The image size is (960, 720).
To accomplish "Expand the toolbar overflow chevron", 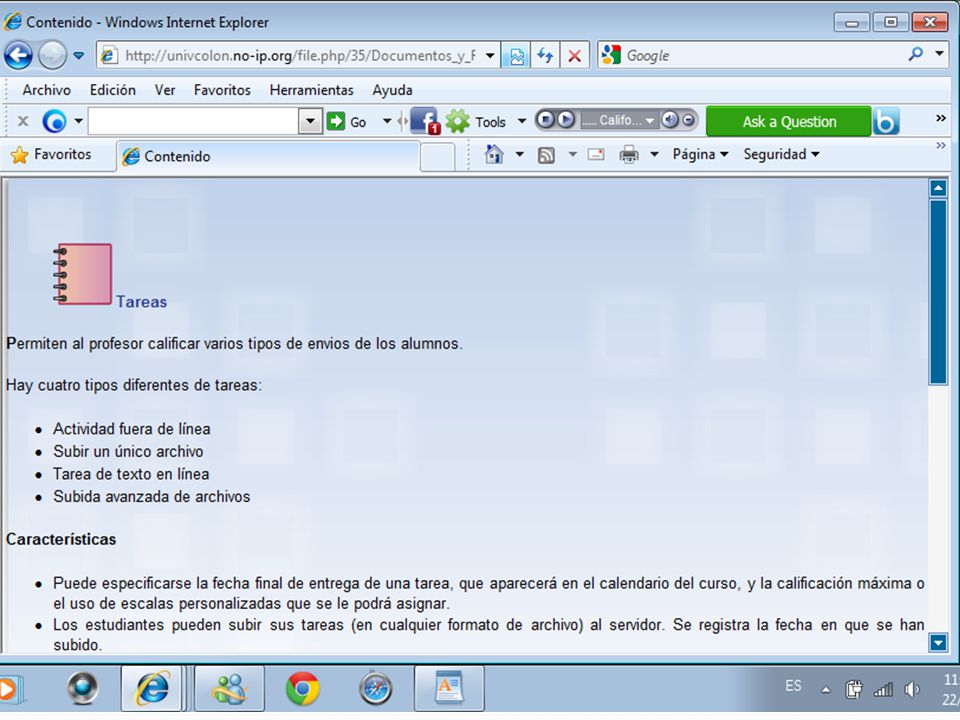I will click(941, 118).
